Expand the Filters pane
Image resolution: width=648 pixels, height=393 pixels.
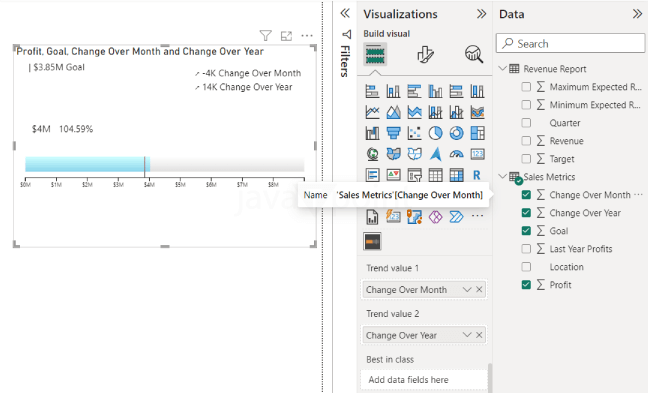[345, 13]
